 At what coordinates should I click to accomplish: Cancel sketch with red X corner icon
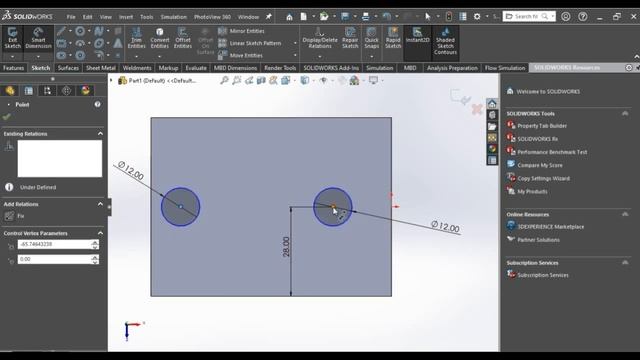pyautogui.click(x=477, y=109)
